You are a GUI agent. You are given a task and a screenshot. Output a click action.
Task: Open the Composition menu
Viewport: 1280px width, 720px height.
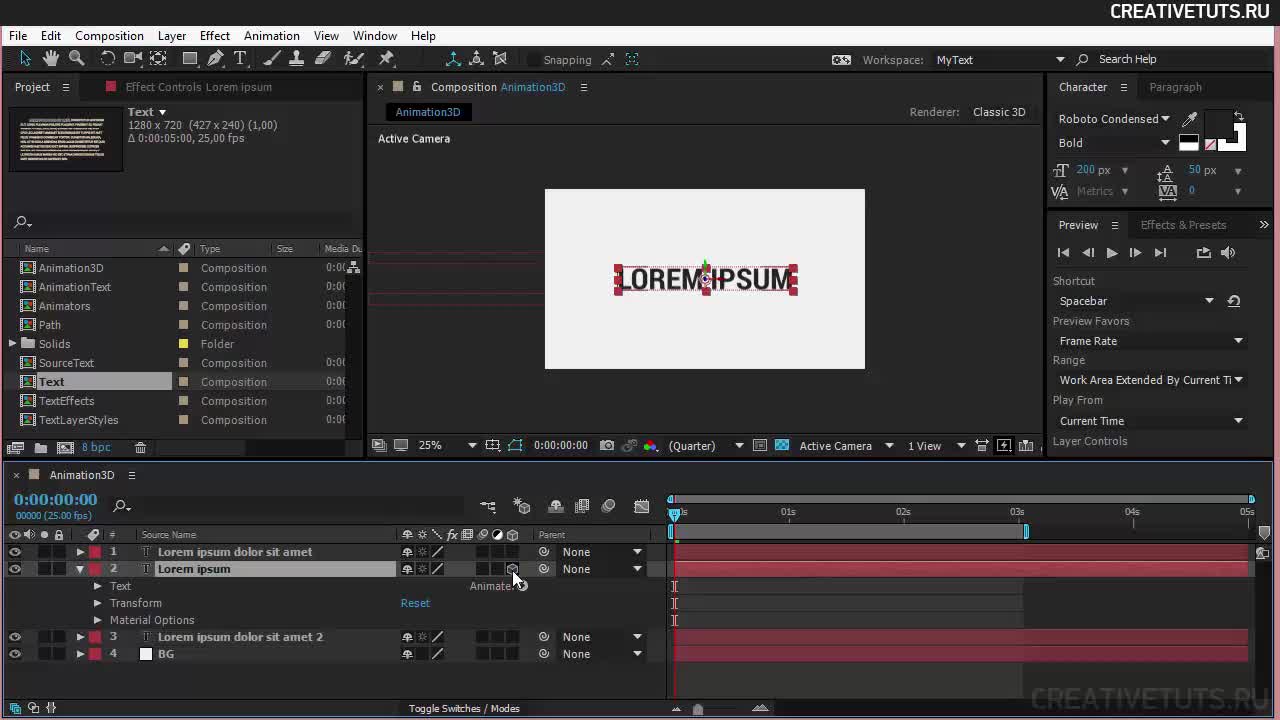click(109, 36)
